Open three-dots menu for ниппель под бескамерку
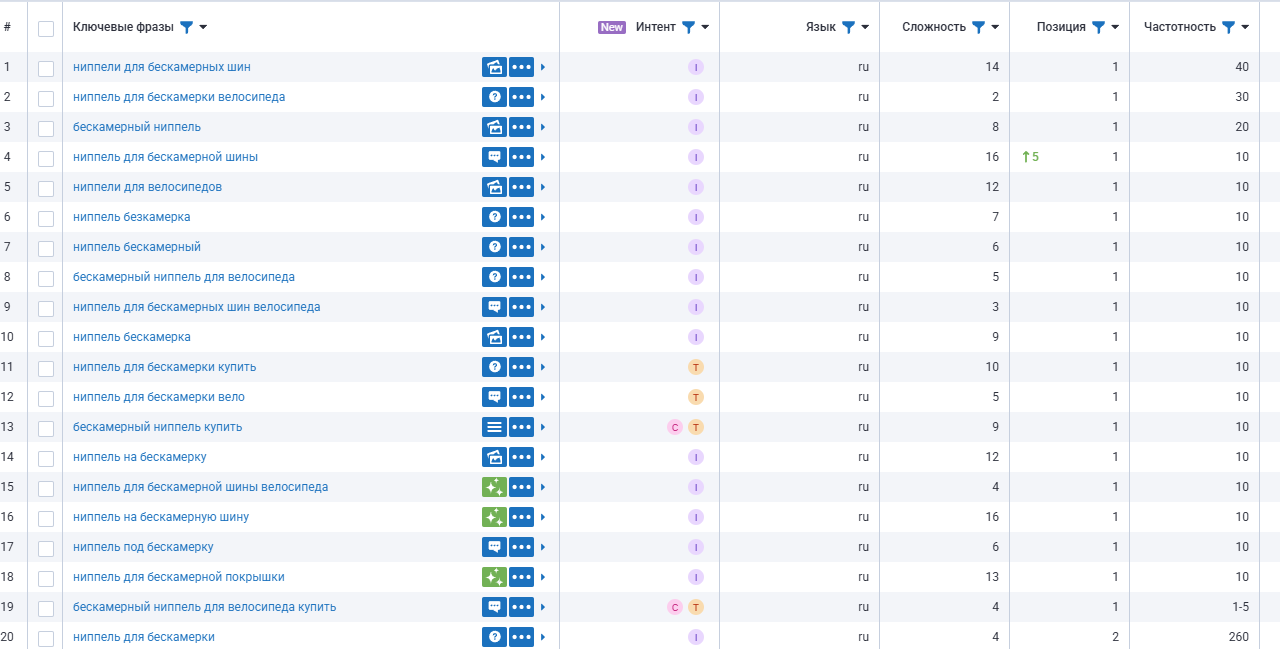 [x=521, y=547]
